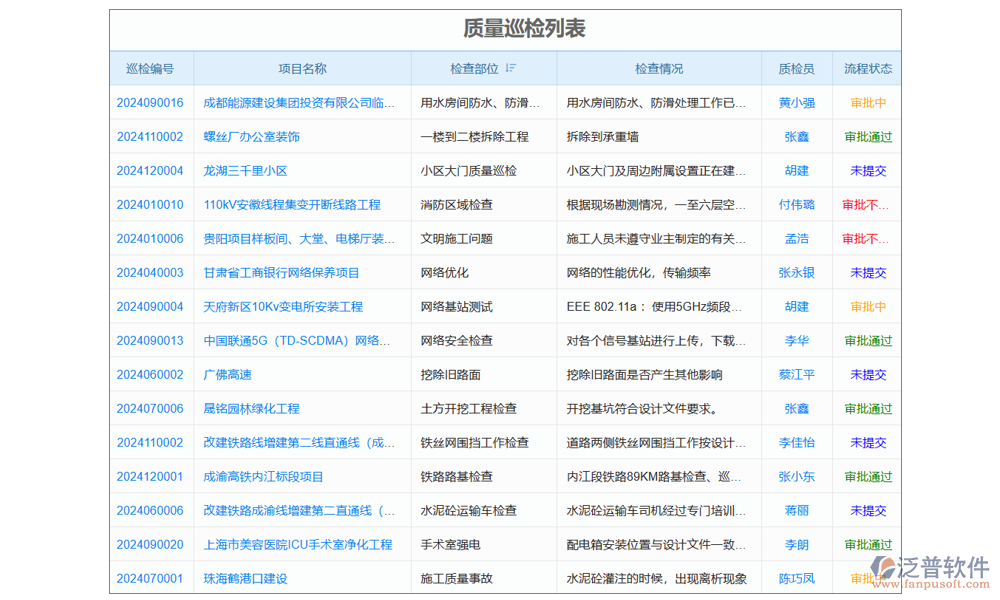This screenshot has width=1000, height=600.
Task: Select inspector 胡建 for 龙湖三千里小区
Action: pyautogui.click(x=796, y=171)
